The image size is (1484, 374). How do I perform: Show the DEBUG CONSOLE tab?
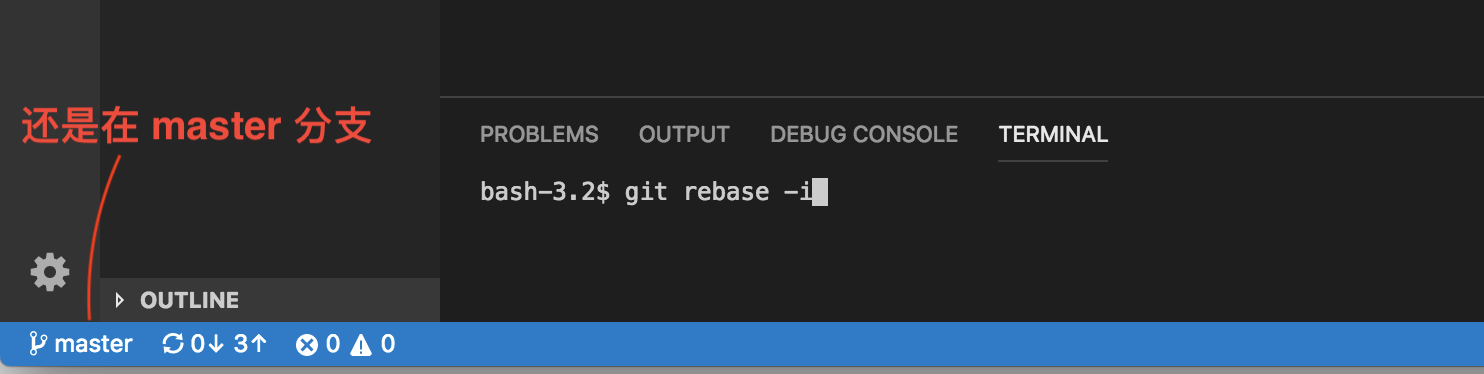tap(864, 134)
